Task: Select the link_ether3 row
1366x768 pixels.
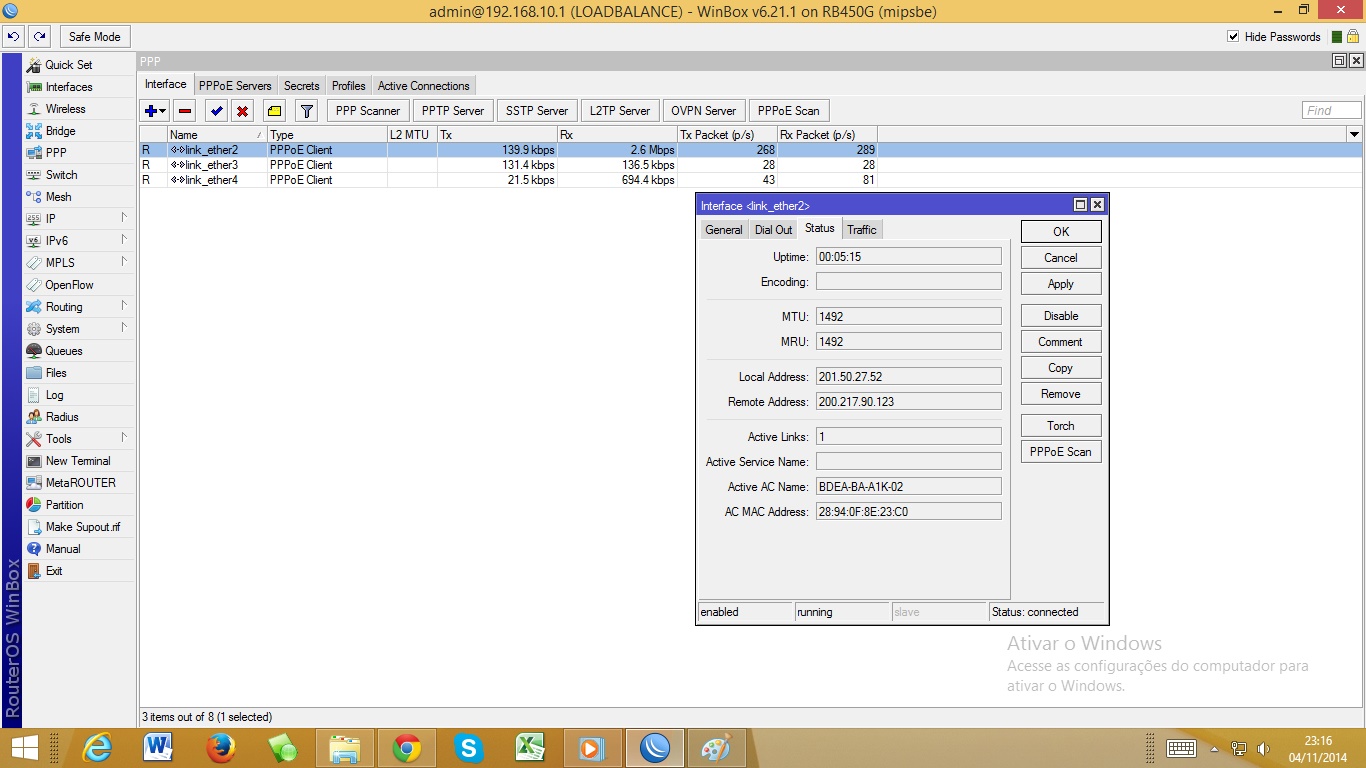Action: (x=750, y=165)
